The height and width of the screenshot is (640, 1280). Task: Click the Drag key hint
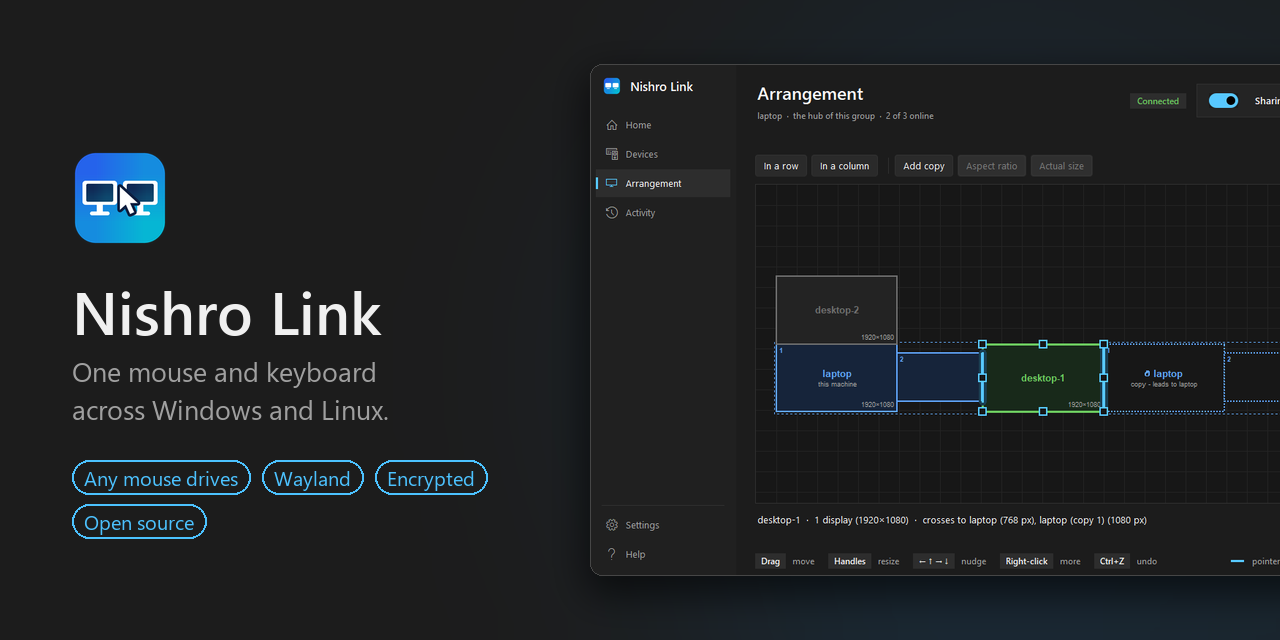point(770,561)
